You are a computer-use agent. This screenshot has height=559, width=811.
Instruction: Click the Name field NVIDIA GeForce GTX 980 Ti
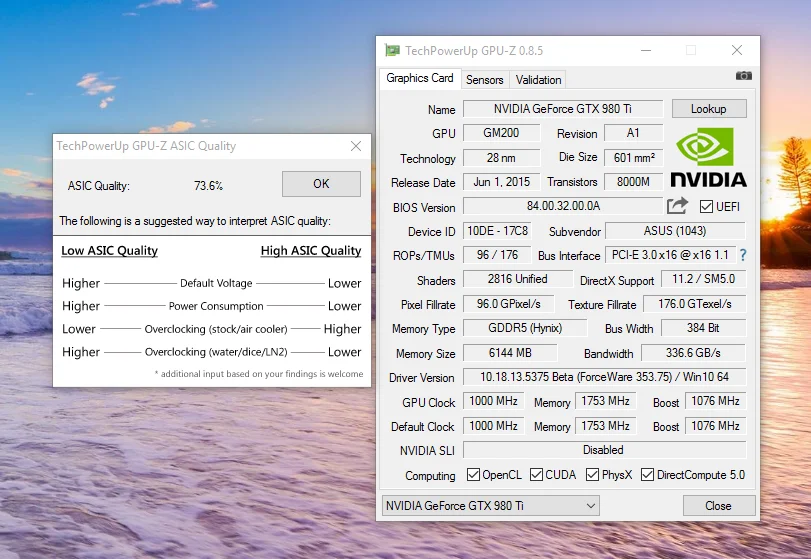pyautogui.click(x=563, y=109)
